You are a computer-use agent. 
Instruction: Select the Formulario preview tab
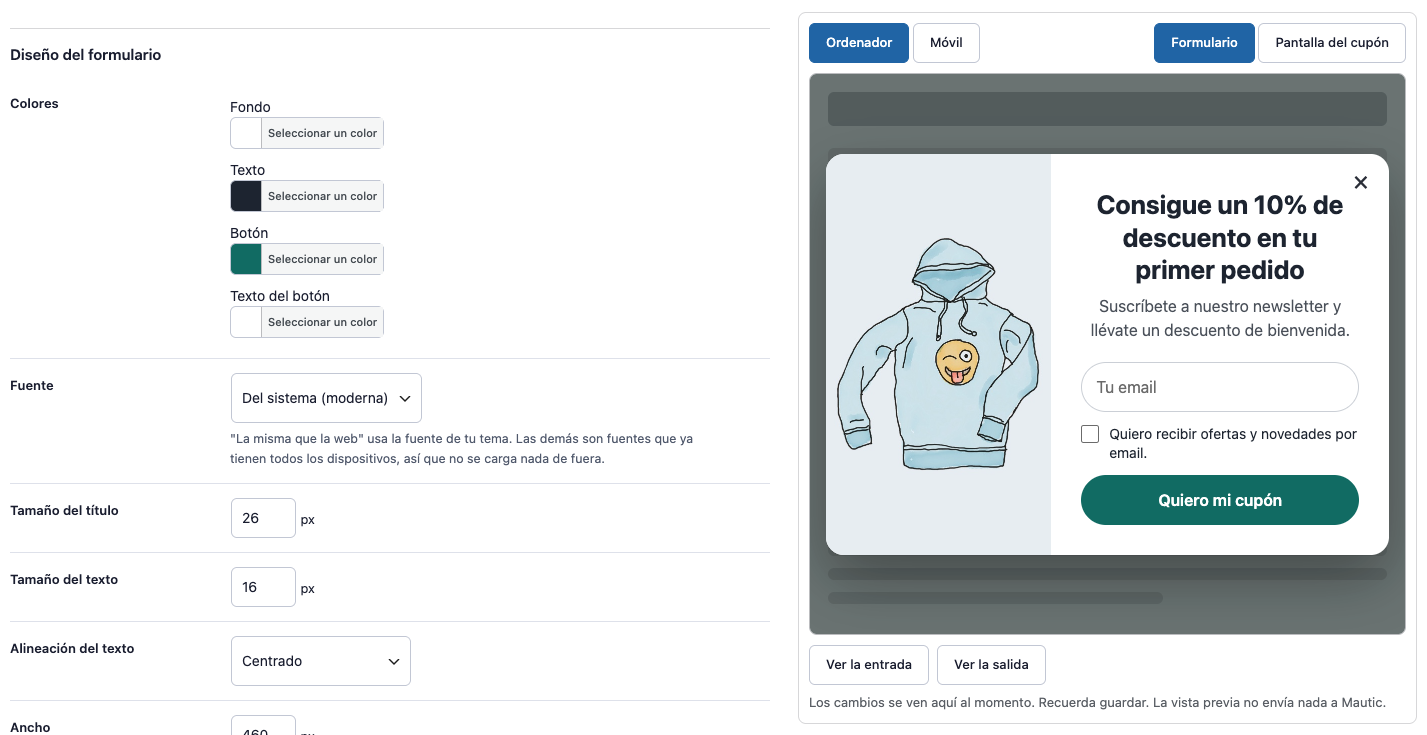coord(1204,43)
